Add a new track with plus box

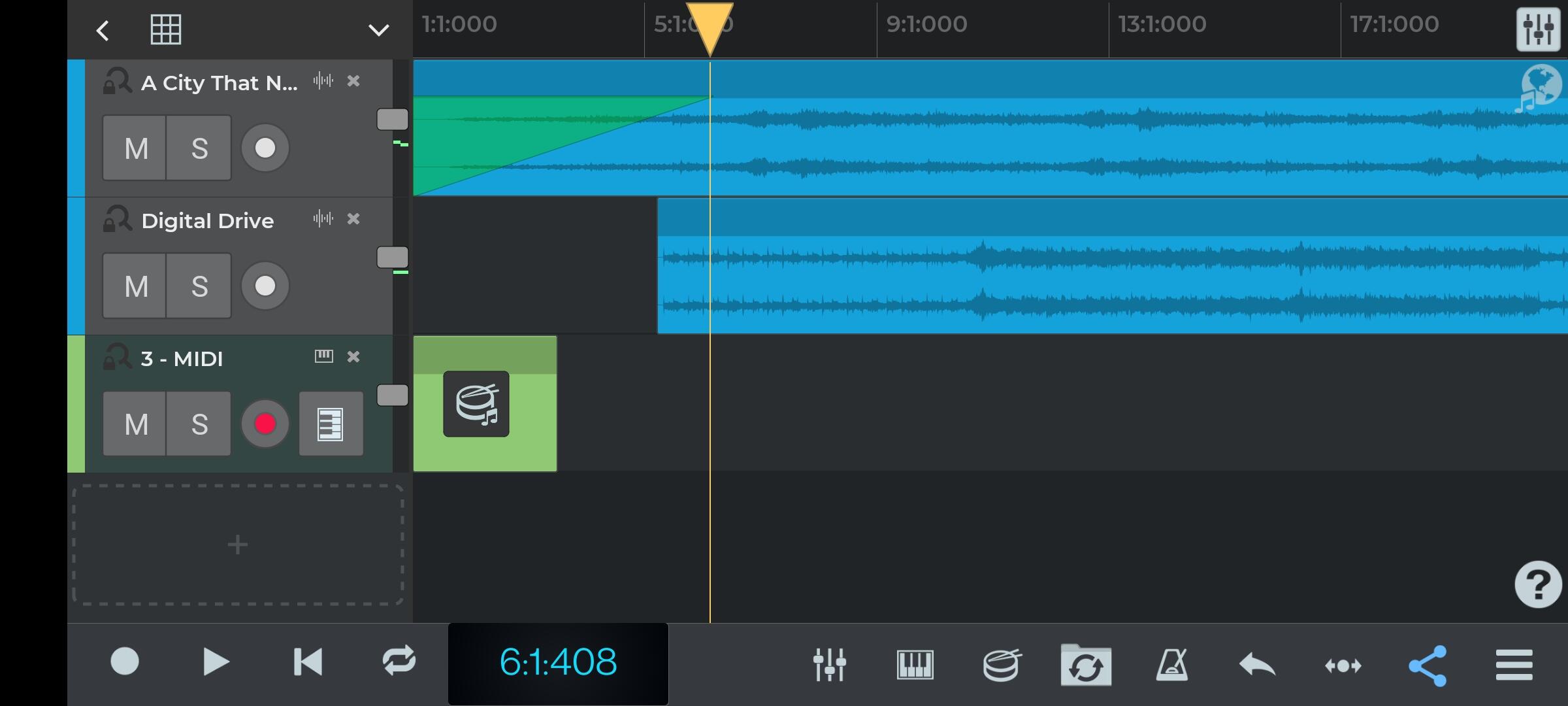(x=238, y=545)
